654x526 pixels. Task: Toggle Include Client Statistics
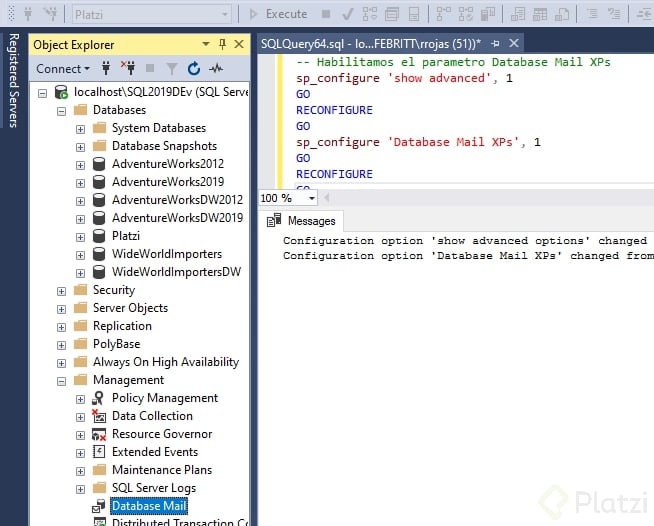488,14
